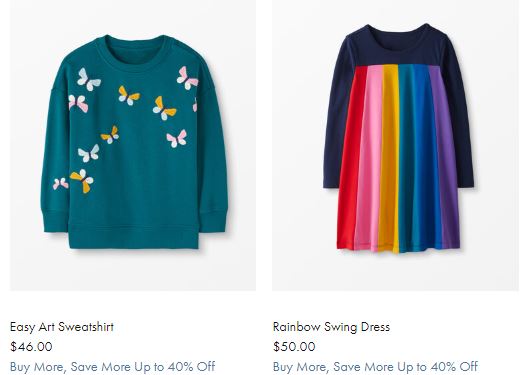
Task: Select the $50.00 price text
Action: click(294, 346)
